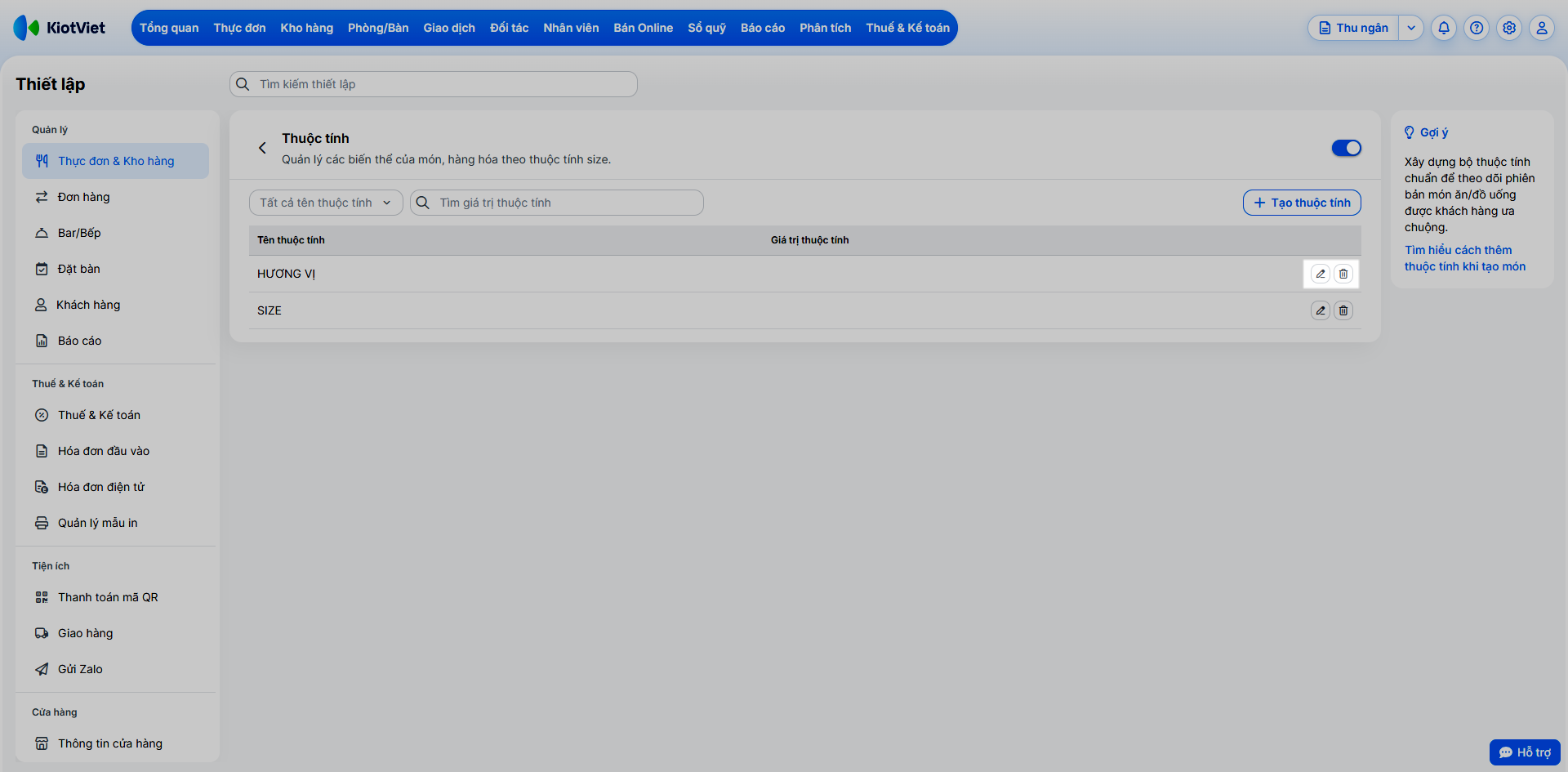The image size is (1568, 772).
Task: Focus the Tìm giá trị thuộc tính field
Action: coord(557,203)
